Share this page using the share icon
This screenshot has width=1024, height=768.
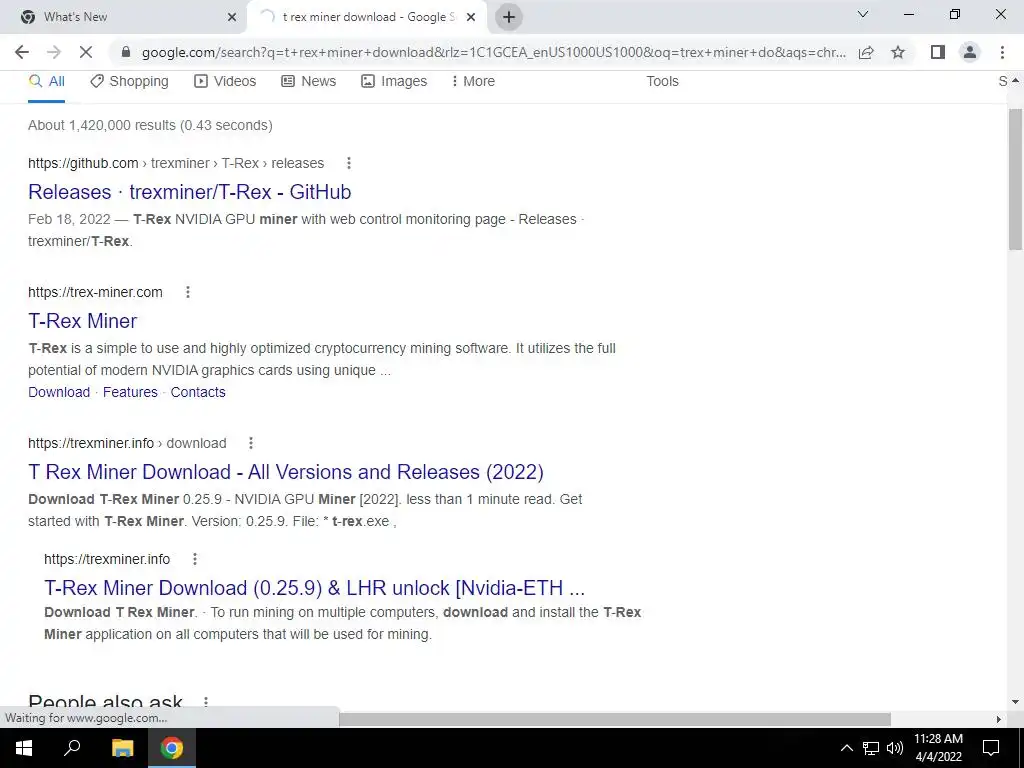point(866,52)
